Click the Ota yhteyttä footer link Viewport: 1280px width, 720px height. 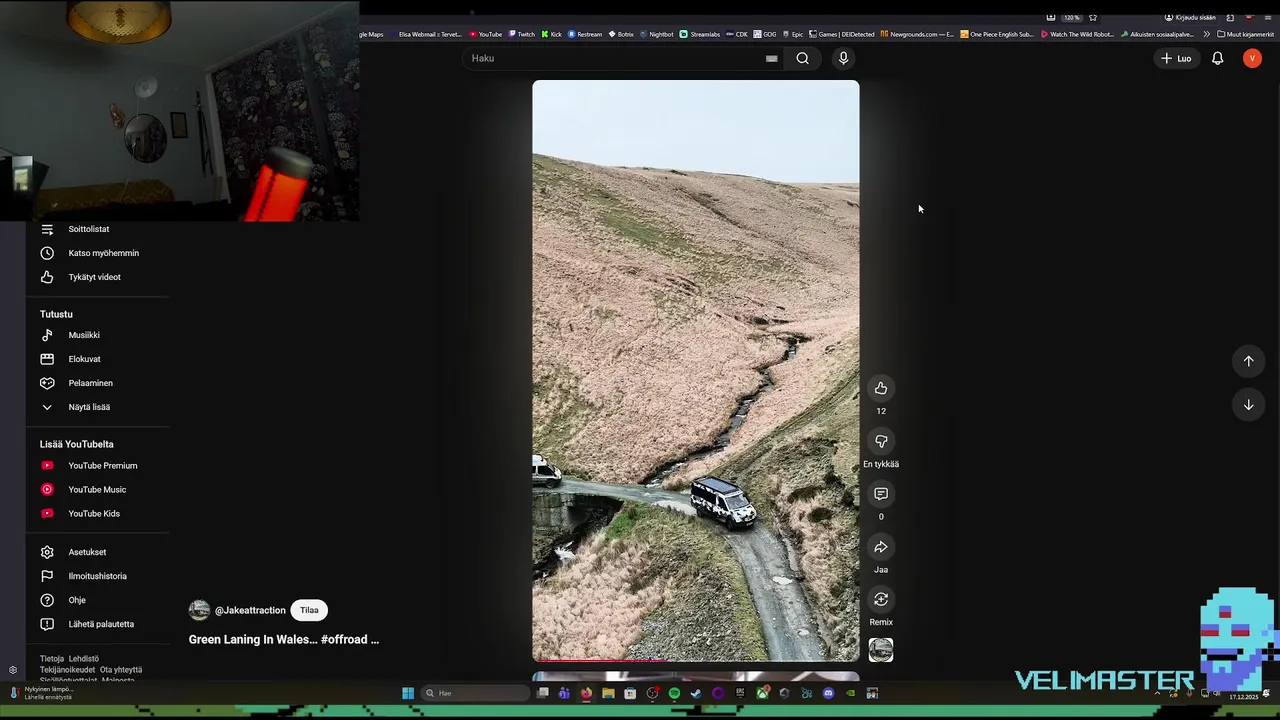click(121, 670)
